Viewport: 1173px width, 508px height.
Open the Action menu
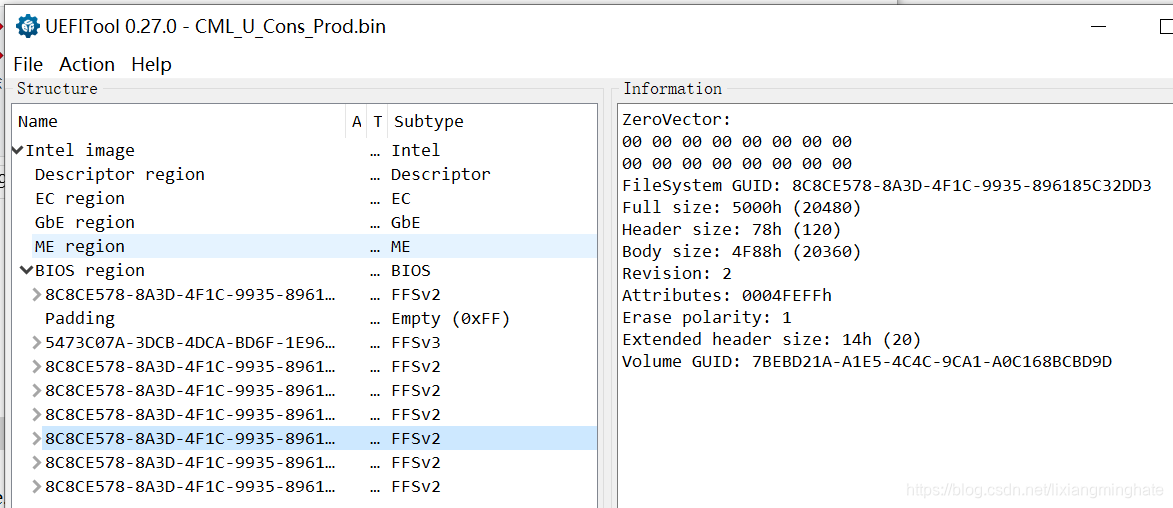[87, 64]
